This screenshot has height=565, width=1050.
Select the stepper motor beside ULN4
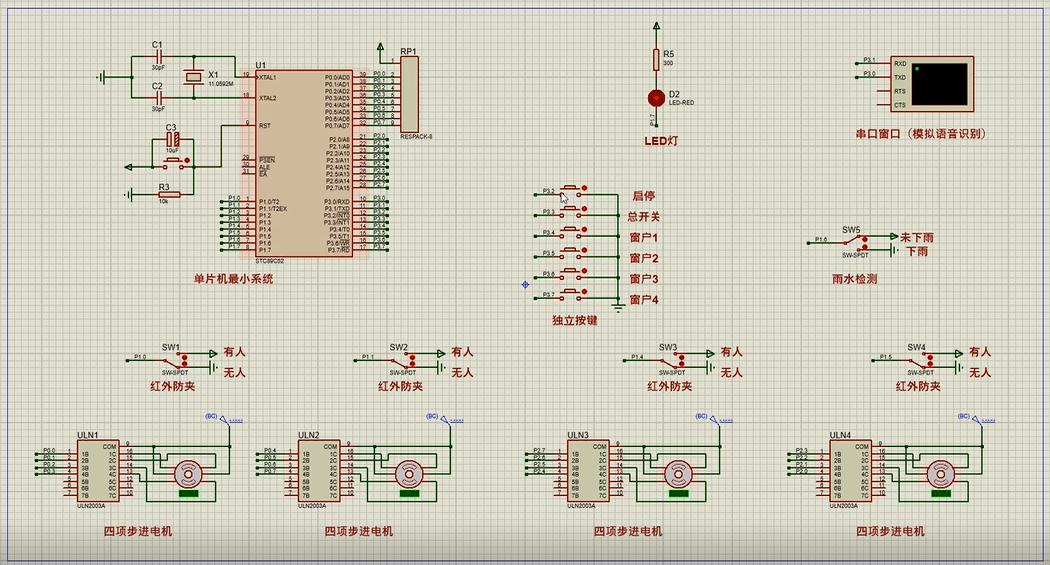tap(940, 474)
